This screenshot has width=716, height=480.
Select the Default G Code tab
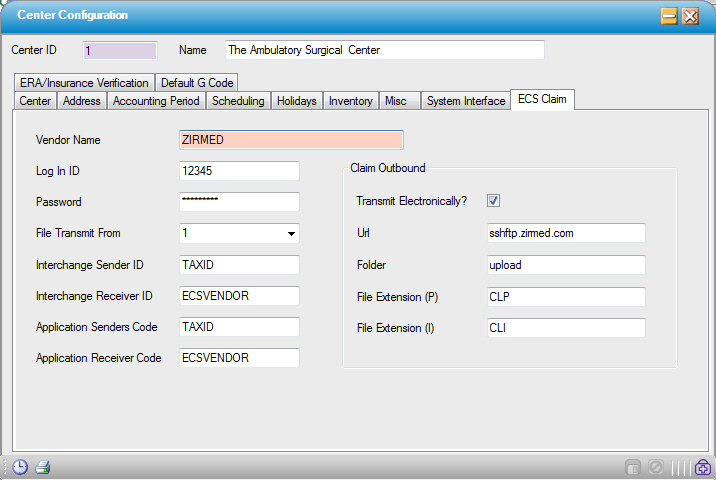197,83
